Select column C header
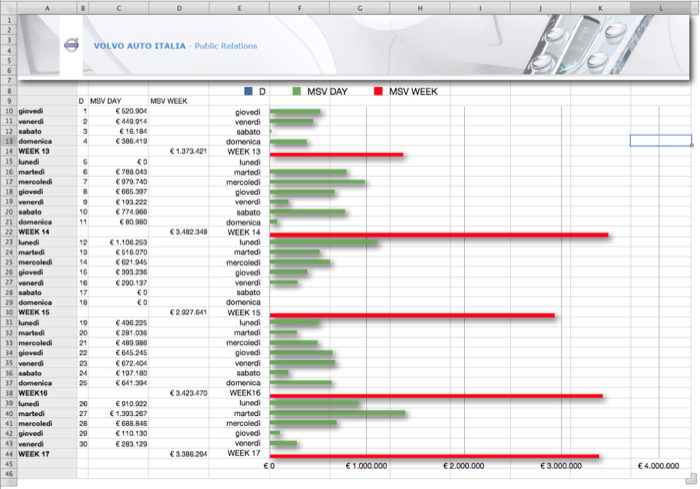This screenshot has height=489, width=700. tap(118, 8)
